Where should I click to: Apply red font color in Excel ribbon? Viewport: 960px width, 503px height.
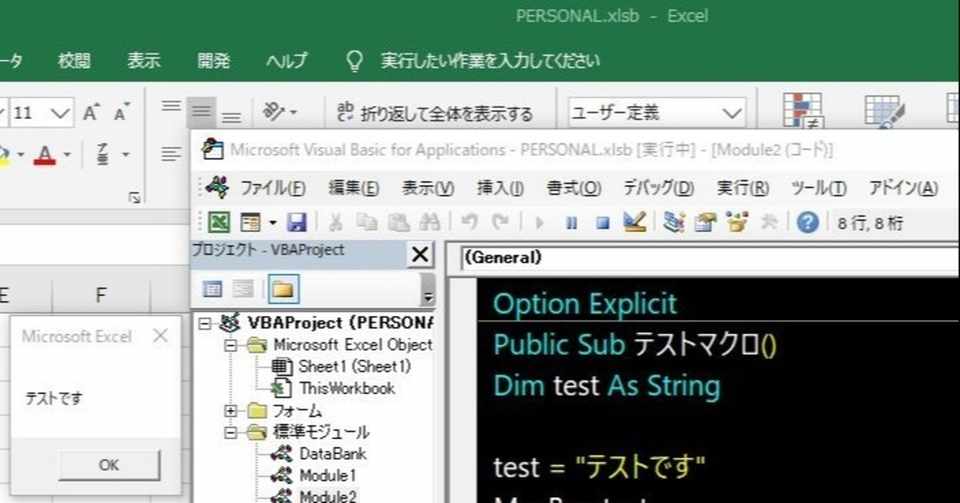coord(45,155)
